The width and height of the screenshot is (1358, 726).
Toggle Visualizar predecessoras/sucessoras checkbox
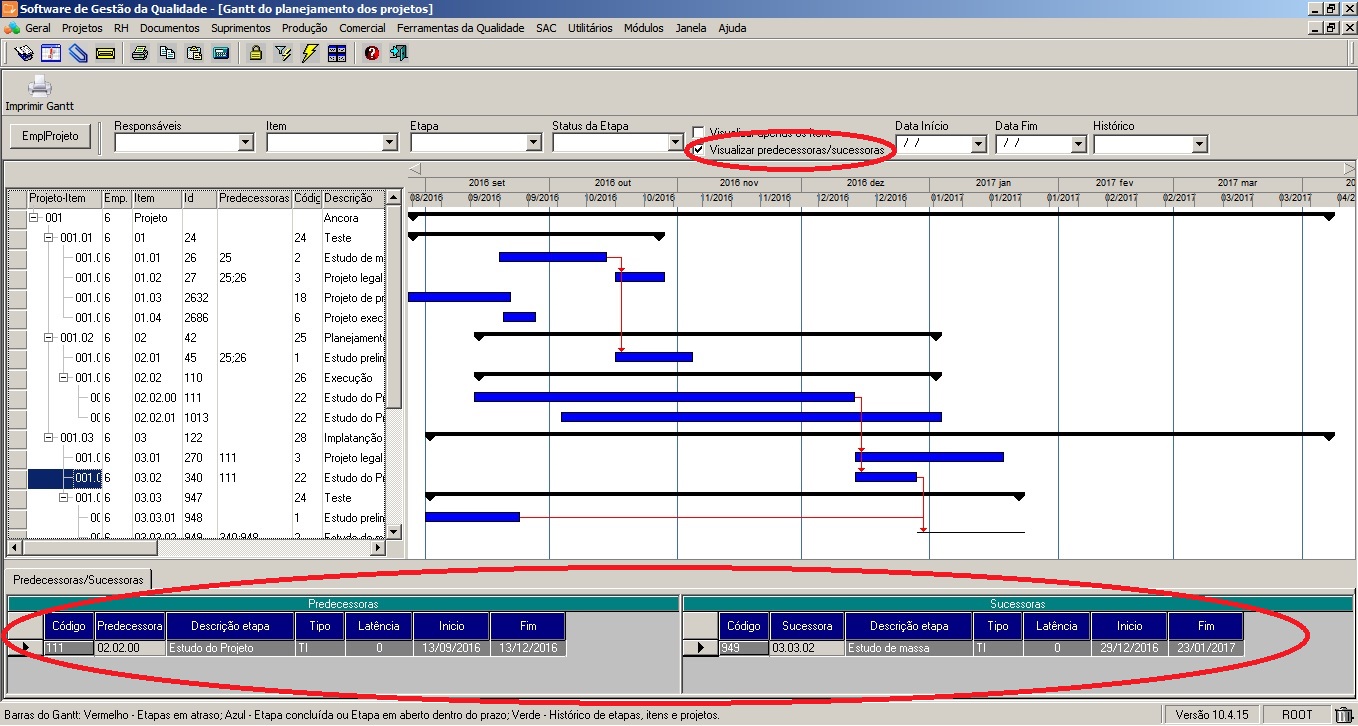(x=698, y=149)
